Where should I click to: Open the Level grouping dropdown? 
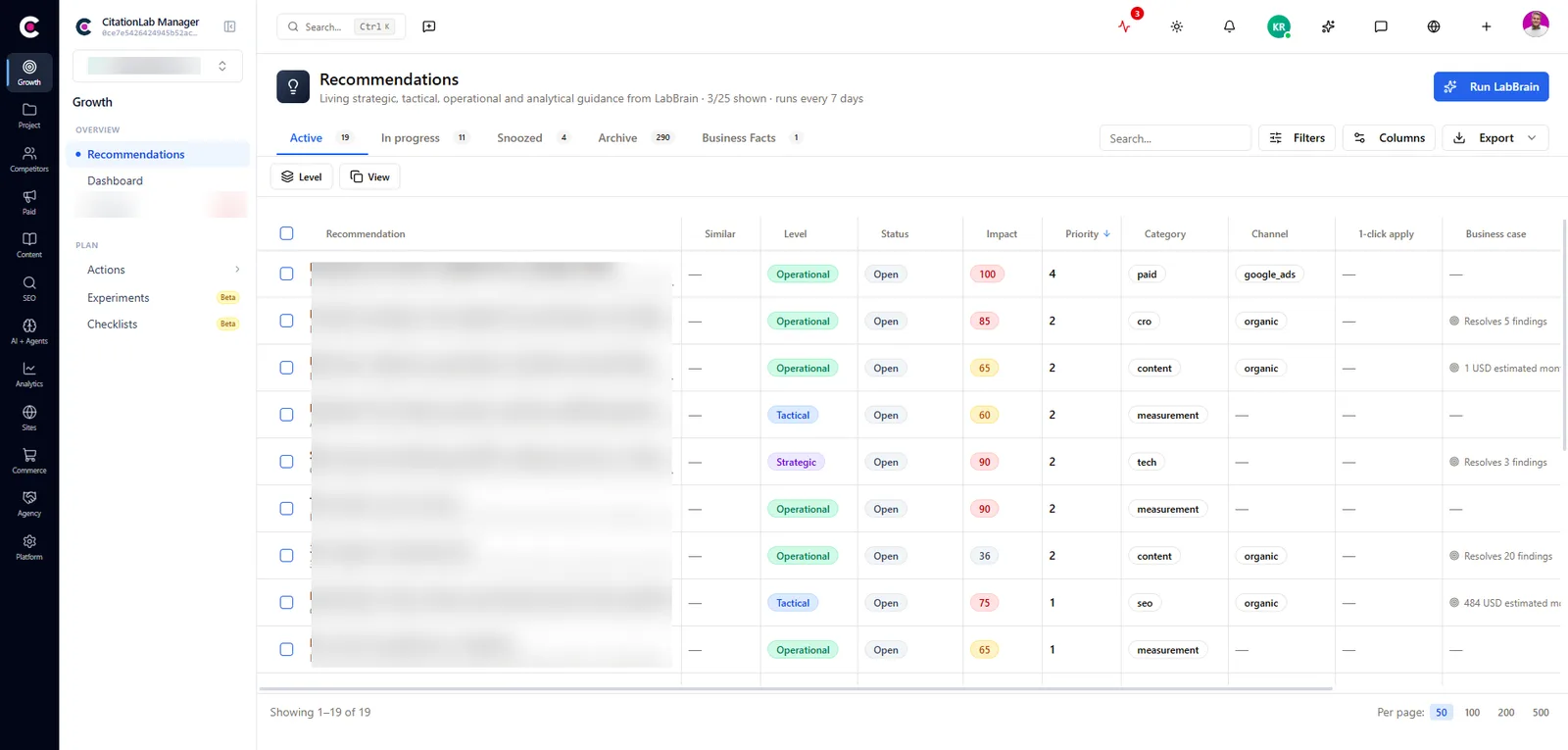[x=302, y=176]
